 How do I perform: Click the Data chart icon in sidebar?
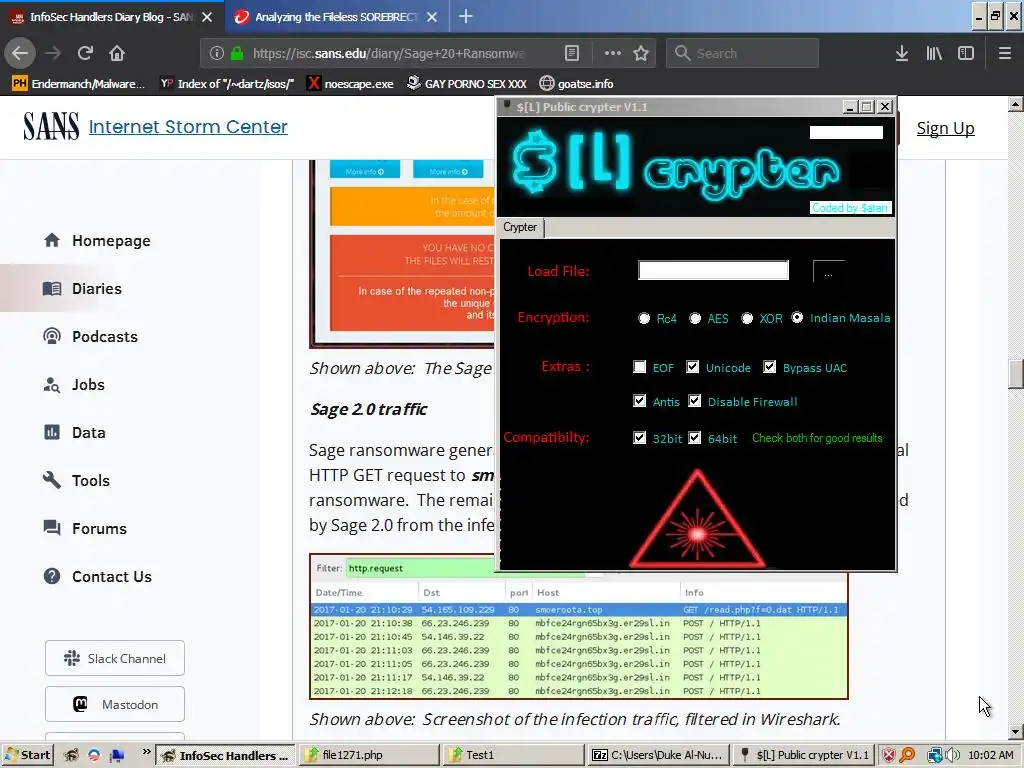(x=52, y=432)
